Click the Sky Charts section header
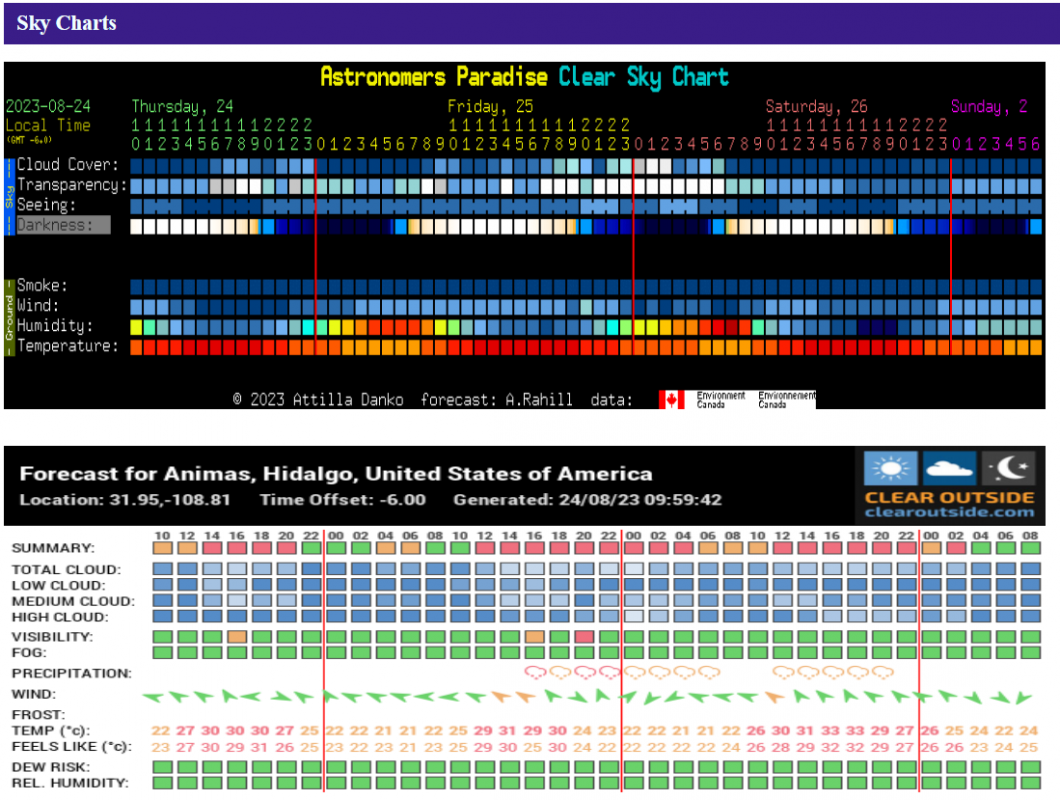Screen dimensions: 1060x800 [67, 23]
